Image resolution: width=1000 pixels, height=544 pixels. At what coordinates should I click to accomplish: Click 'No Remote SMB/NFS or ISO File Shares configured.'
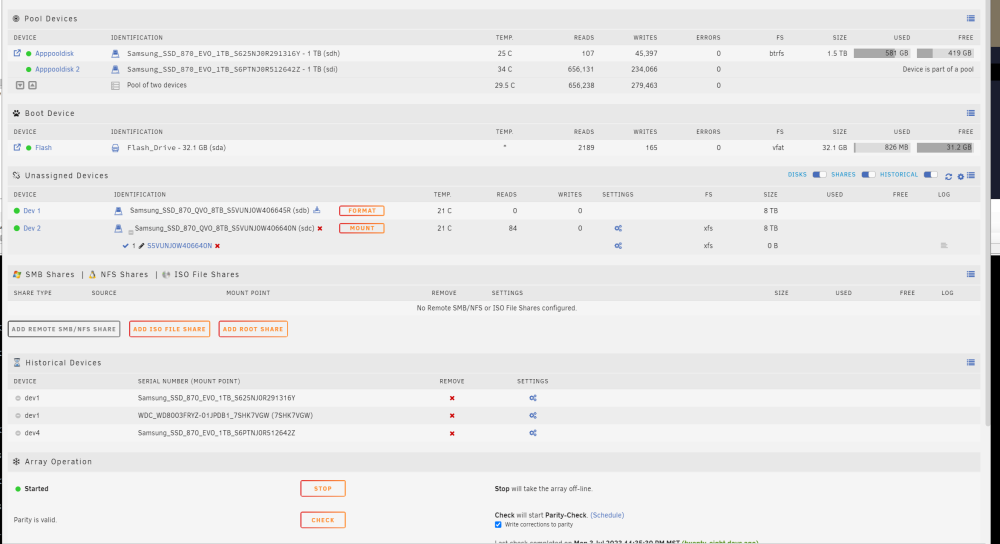496,308
